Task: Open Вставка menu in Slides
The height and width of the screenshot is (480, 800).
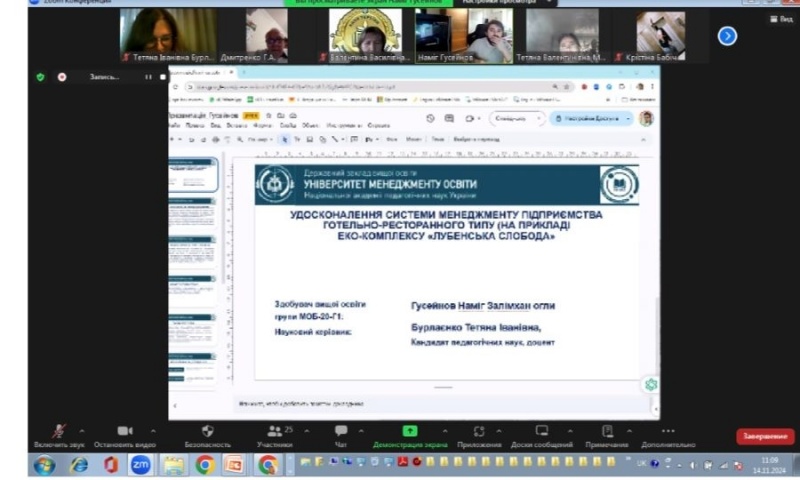Action: tap(237, 125)
